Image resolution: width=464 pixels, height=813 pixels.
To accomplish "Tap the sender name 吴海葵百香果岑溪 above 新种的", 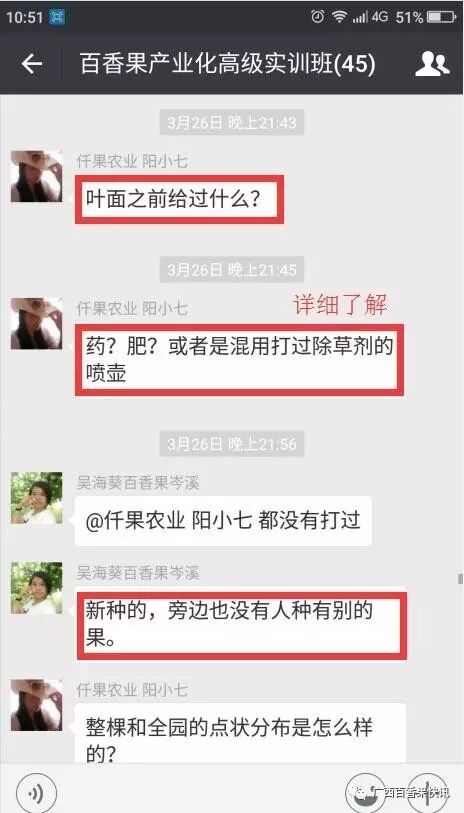I will point(138,573).
